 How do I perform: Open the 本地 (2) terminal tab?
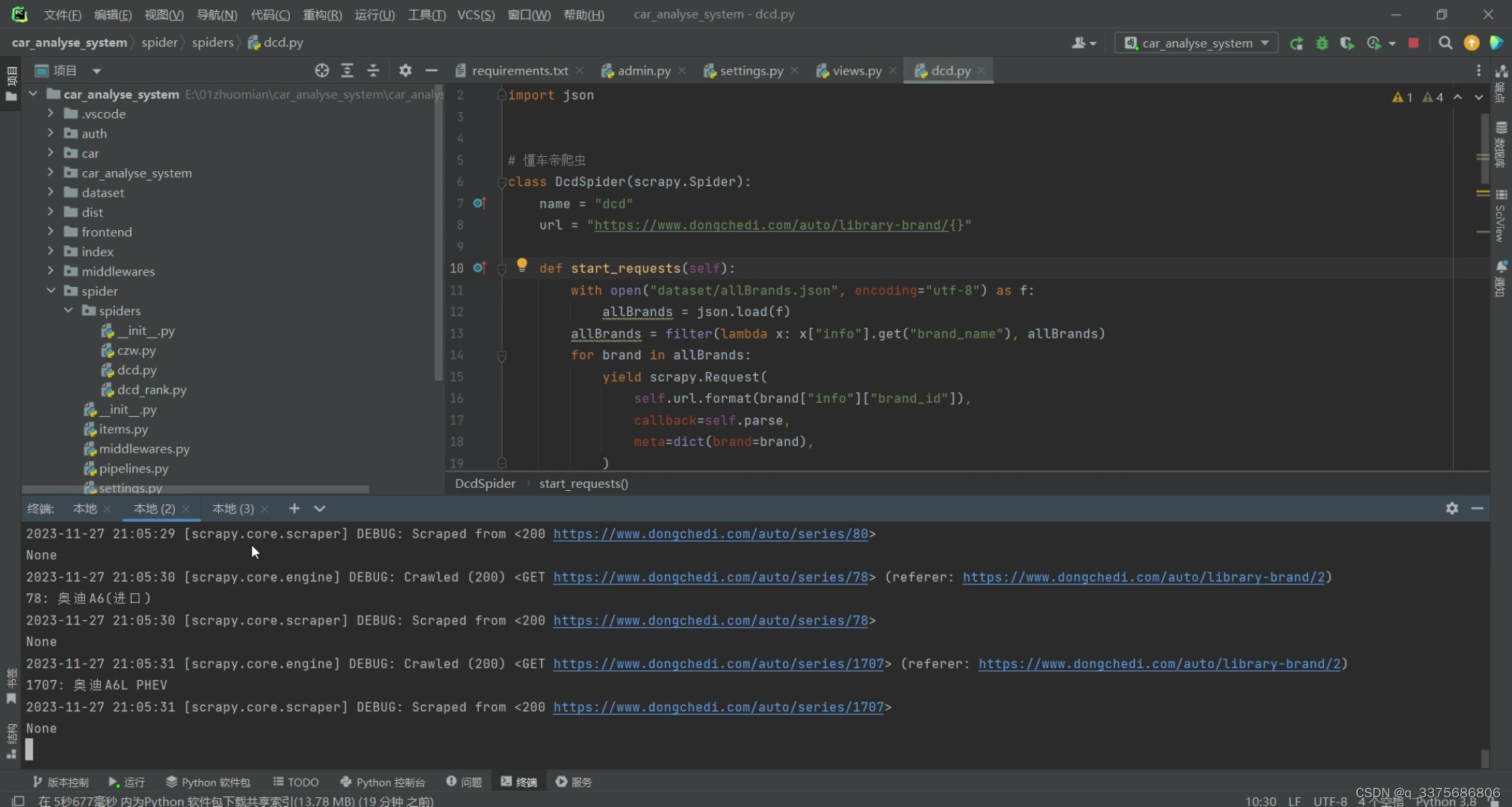click(153, 508)
